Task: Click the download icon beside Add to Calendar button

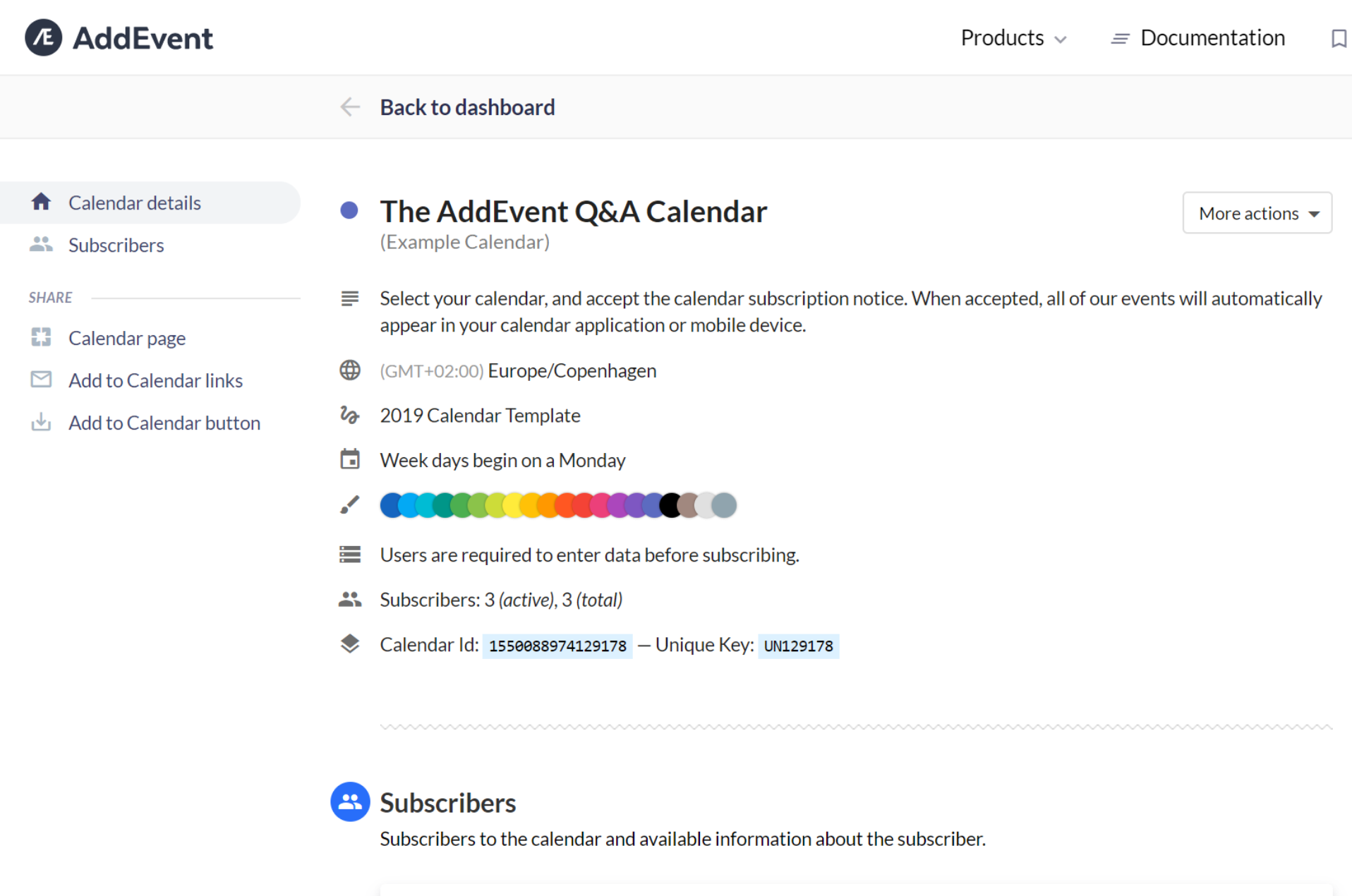Action: (x=41, y=422)
